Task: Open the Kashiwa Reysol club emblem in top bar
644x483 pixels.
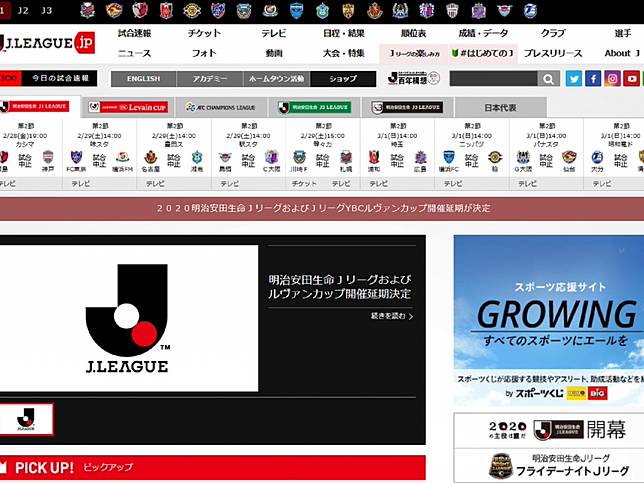Action: coord(192,11)
